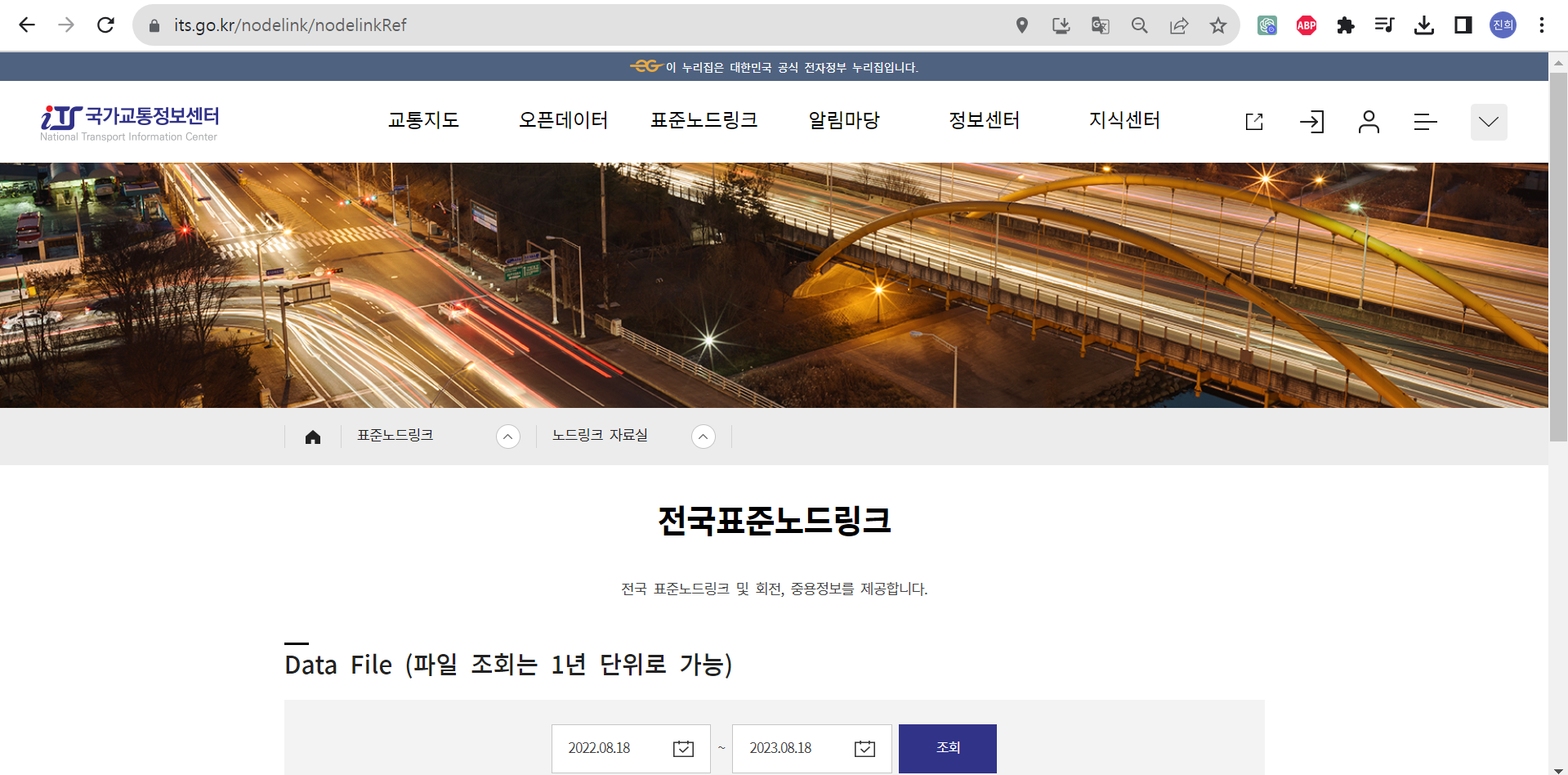Show browser downloads
The width and height of the screenshot is (1568, 775).
(x=1424, y=25)
